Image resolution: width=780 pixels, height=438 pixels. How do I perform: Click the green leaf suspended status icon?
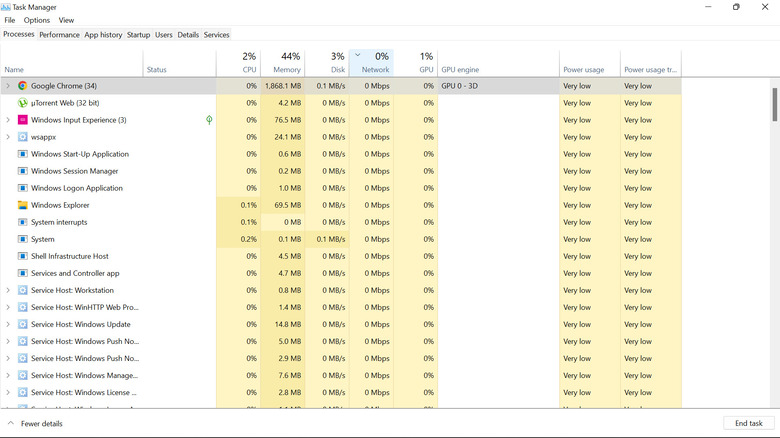pos(209,120)
